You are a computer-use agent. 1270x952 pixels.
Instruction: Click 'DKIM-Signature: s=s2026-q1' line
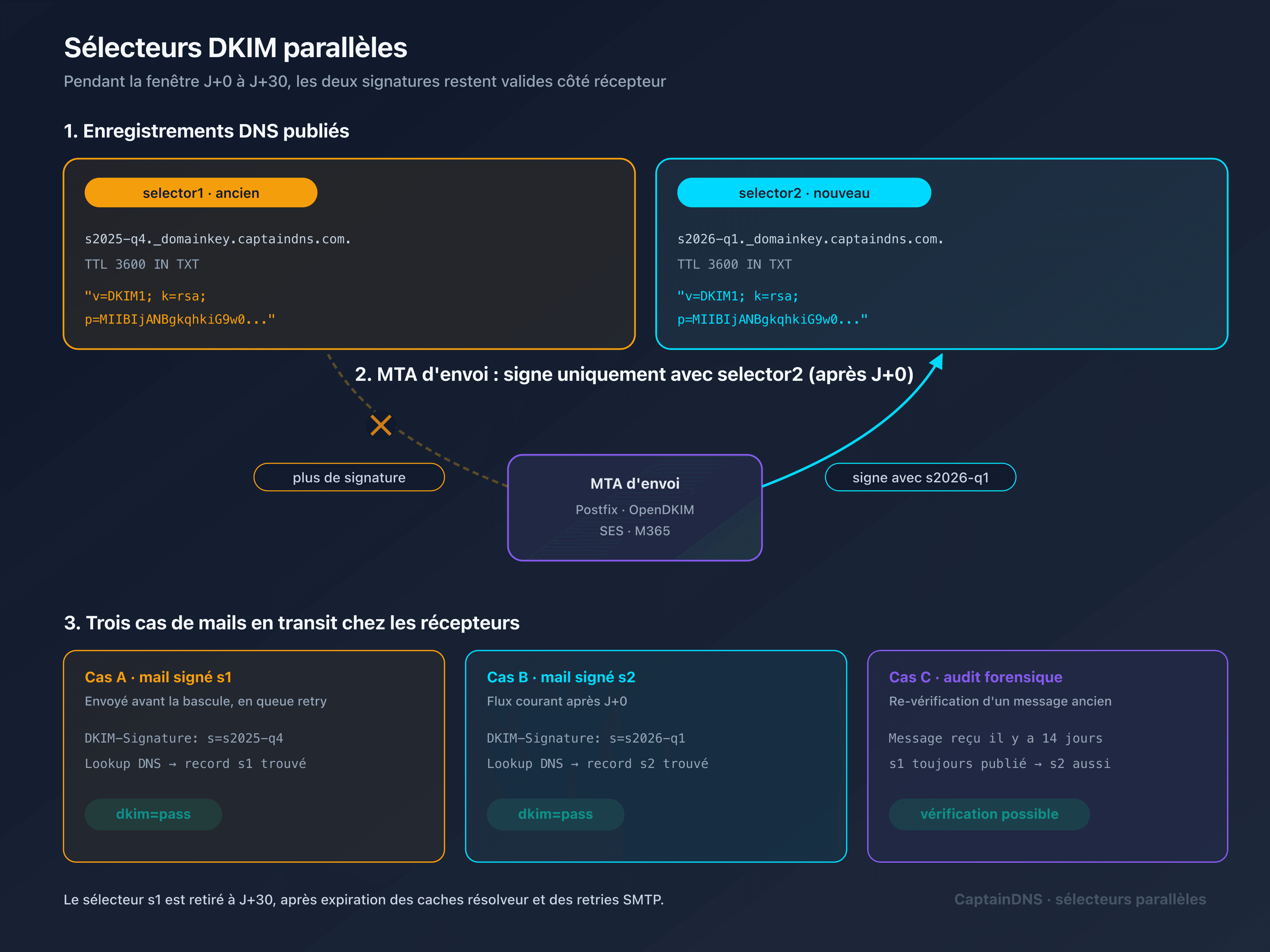coord(586,739)
